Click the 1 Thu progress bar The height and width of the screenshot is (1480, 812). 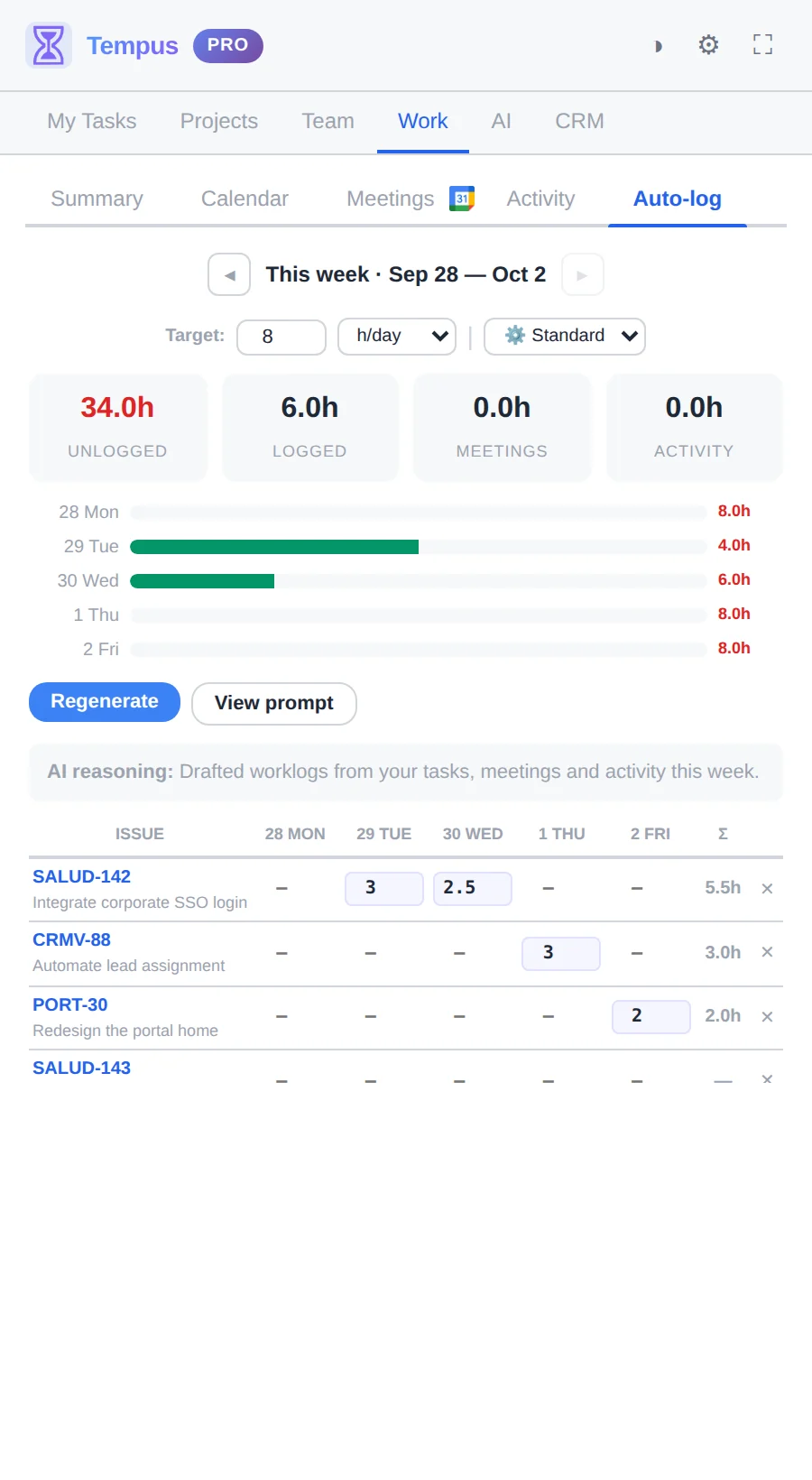click(x=419, y=615)
